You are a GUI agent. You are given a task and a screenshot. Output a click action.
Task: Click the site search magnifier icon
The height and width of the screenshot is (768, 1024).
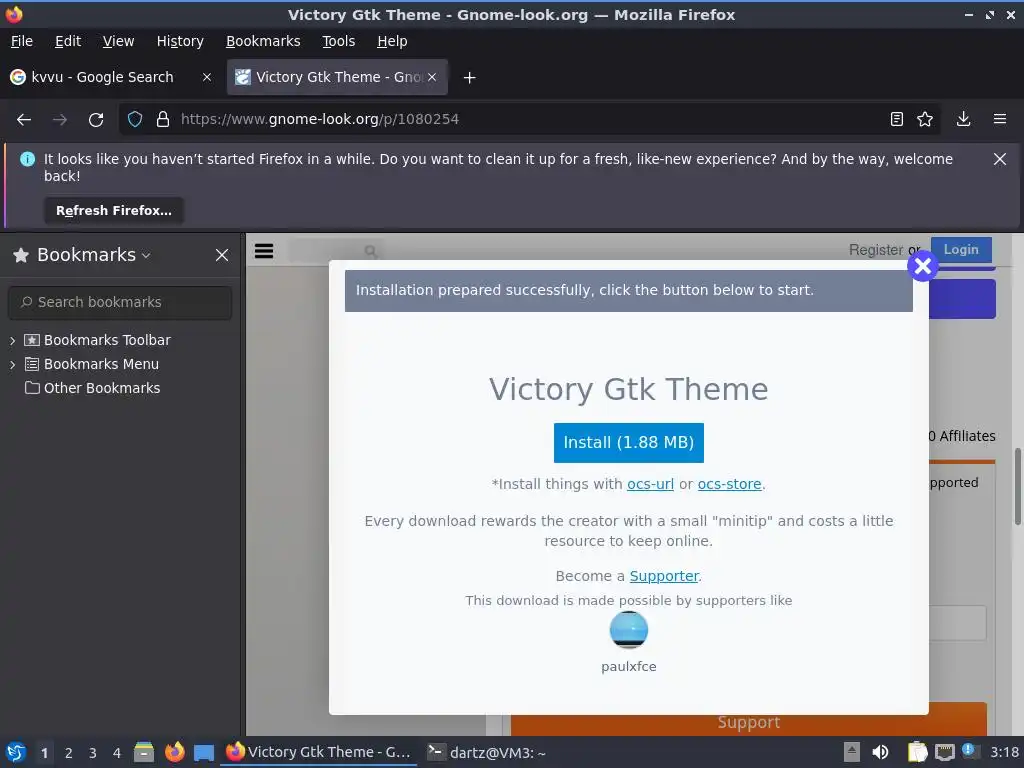click(x=370, y=251)
